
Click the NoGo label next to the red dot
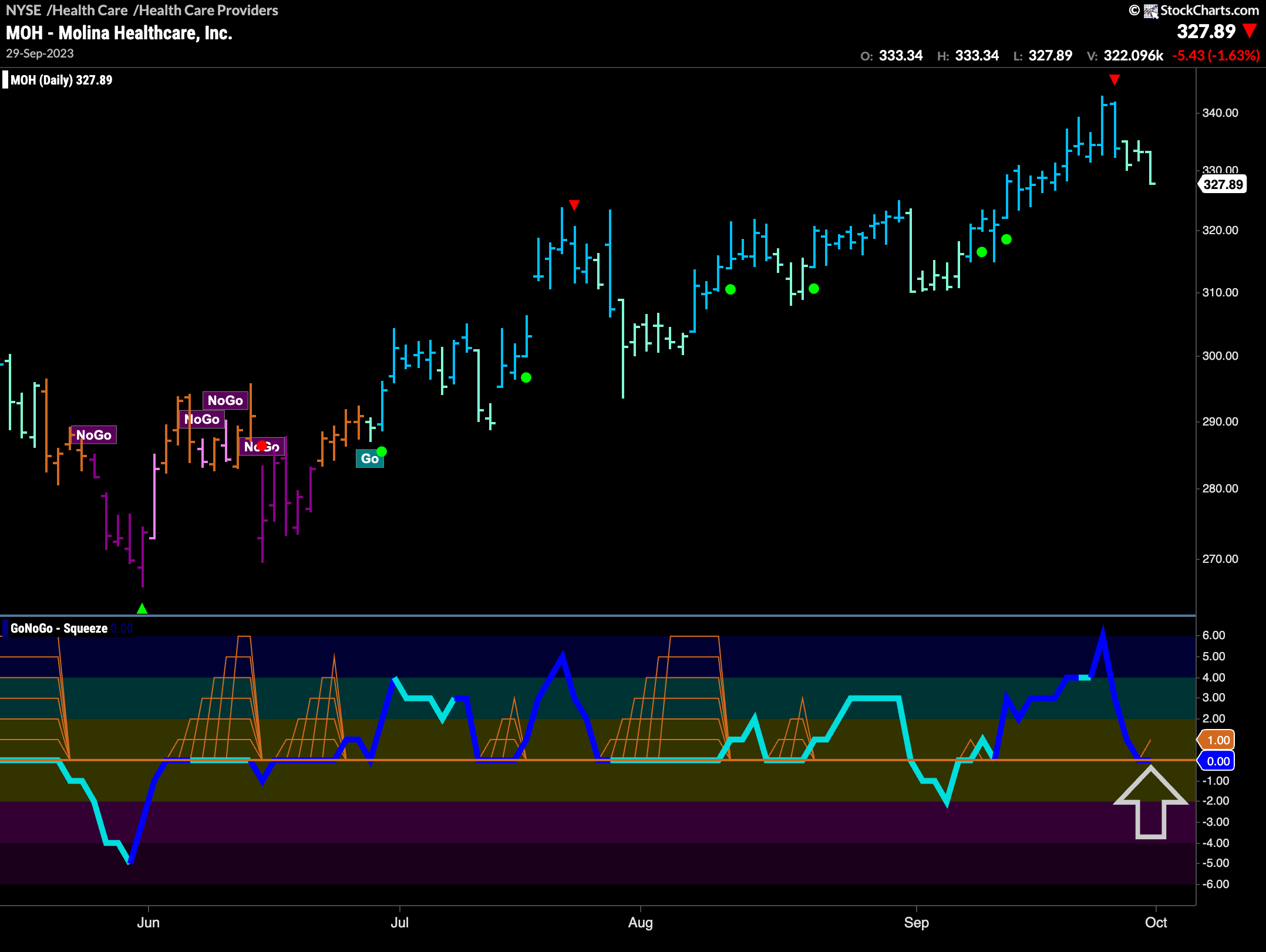(262, 447)
